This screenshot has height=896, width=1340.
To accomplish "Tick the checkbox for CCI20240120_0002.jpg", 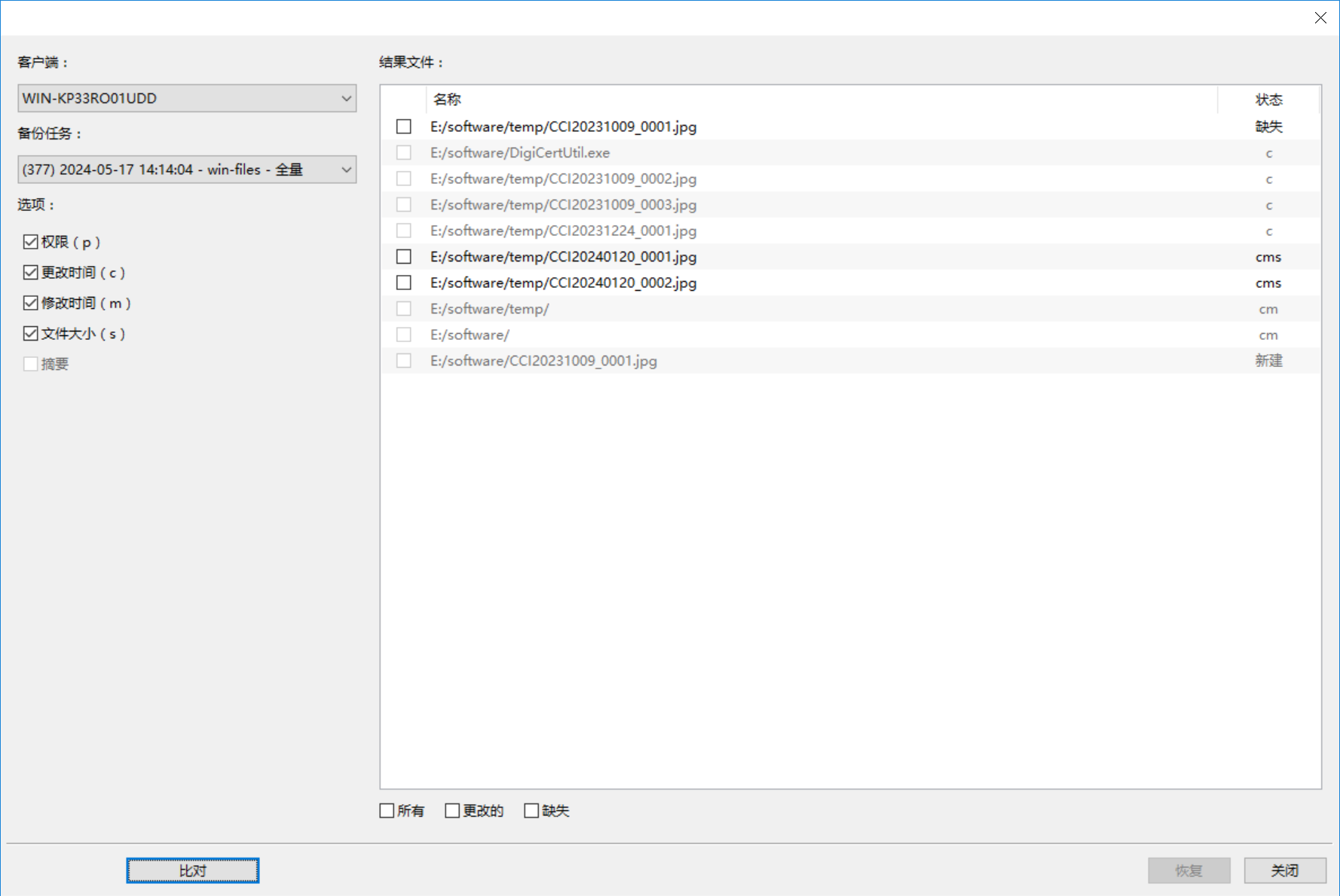I will coord(404,283).
